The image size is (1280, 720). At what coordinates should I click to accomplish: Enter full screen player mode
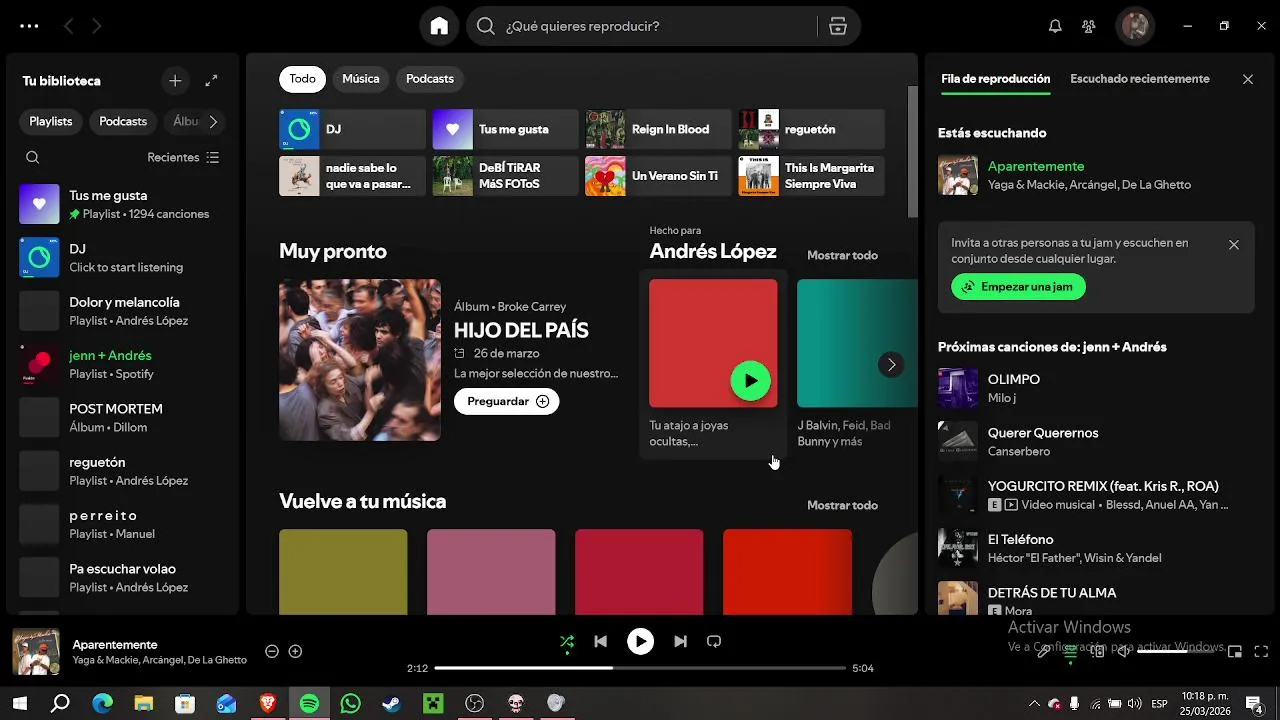[1262, 652]
